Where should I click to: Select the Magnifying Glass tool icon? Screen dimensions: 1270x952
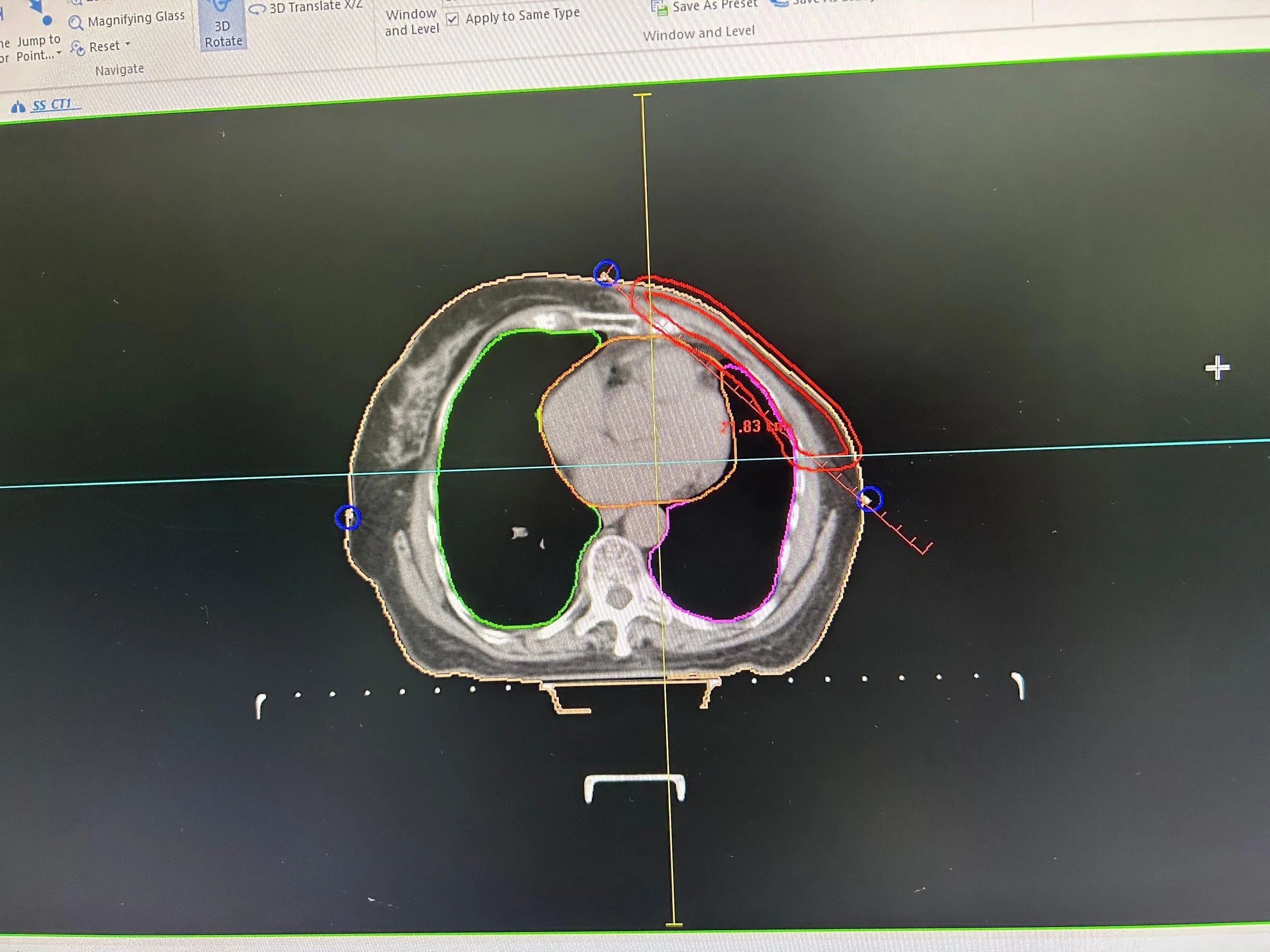[75, 23]
